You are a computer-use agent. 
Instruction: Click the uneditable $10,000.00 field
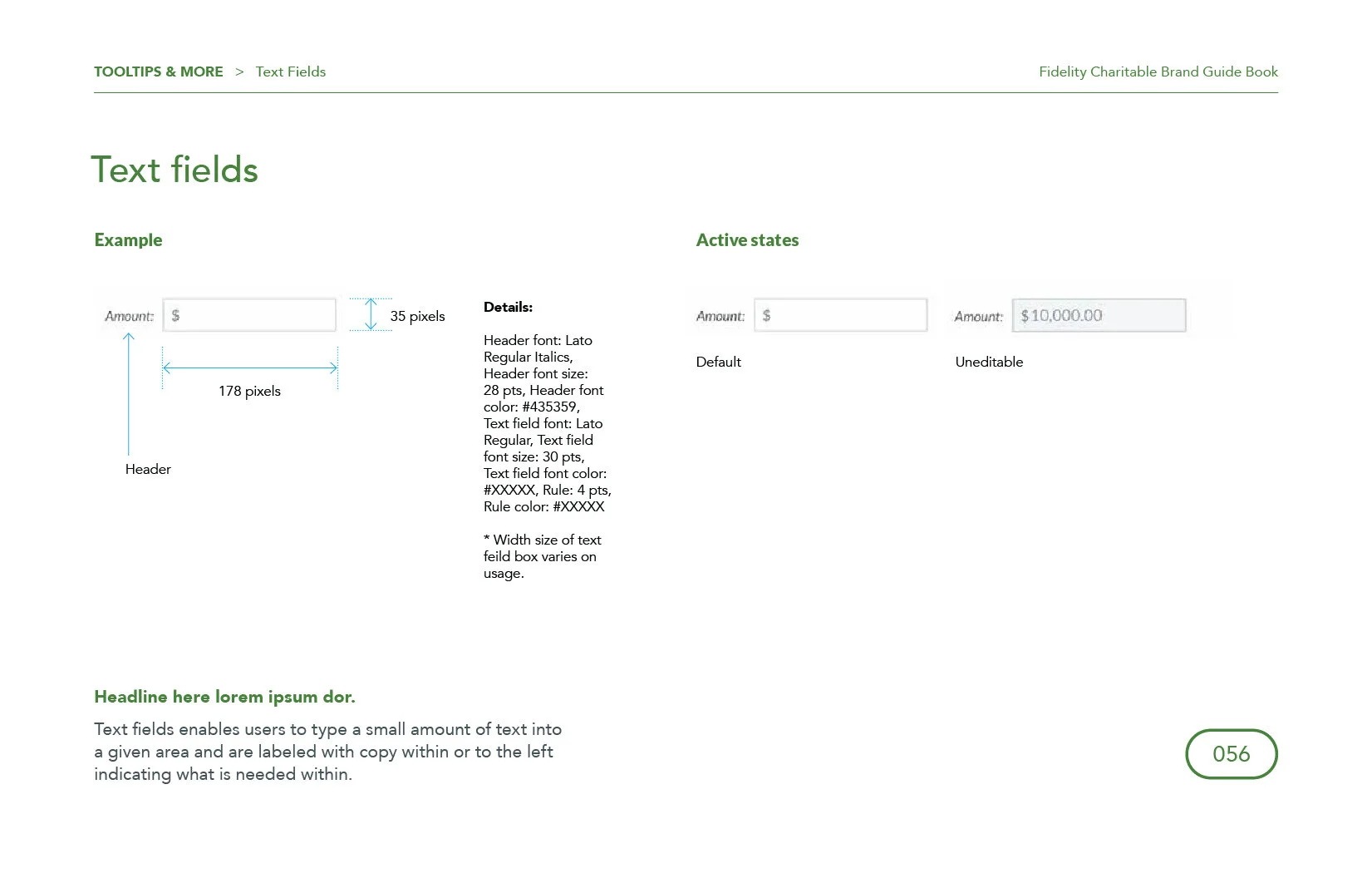pos(1099,315)
